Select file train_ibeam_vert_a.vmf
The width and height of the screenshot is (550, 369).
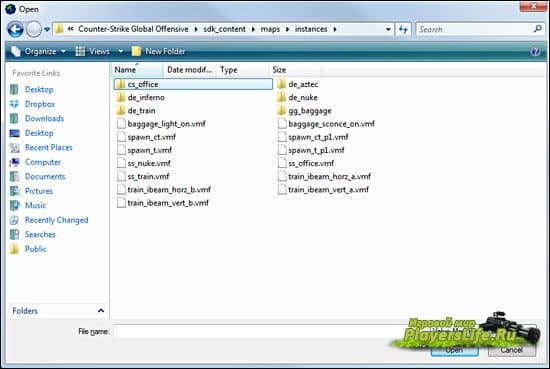[x=323, y=190]
